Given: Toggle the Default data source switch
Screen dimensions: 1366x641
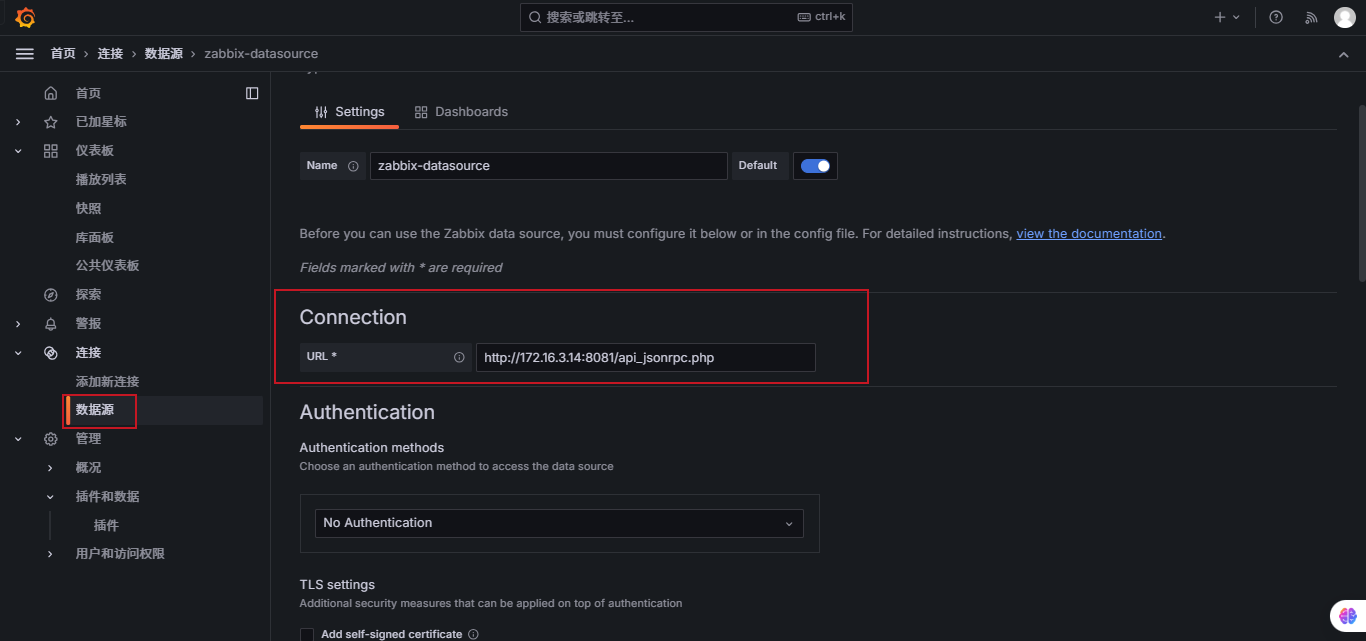Looking at the screenshot, I should point(816,166).
